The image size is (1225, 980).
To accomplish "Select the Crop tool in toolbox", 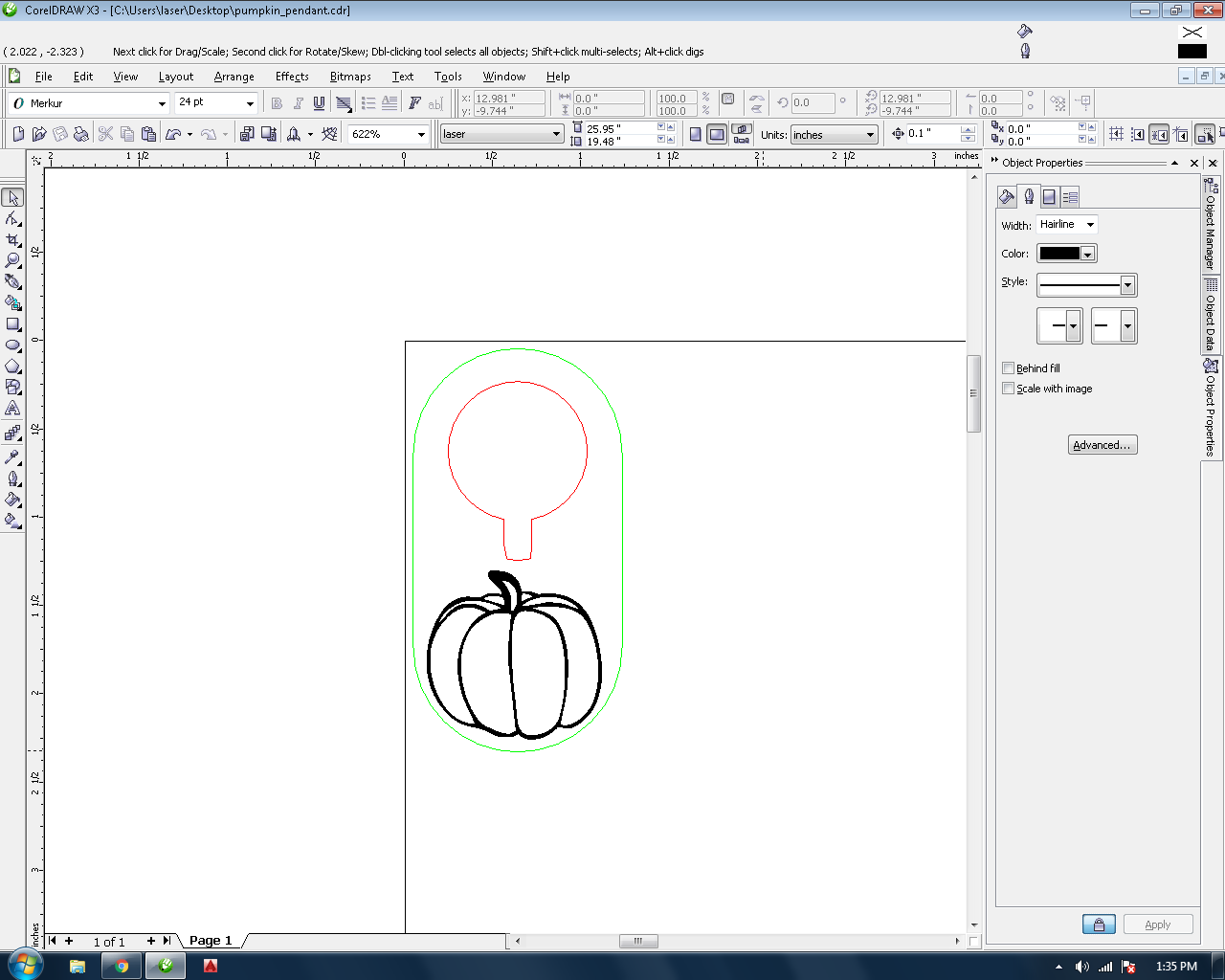I will [x=12, y=239].
